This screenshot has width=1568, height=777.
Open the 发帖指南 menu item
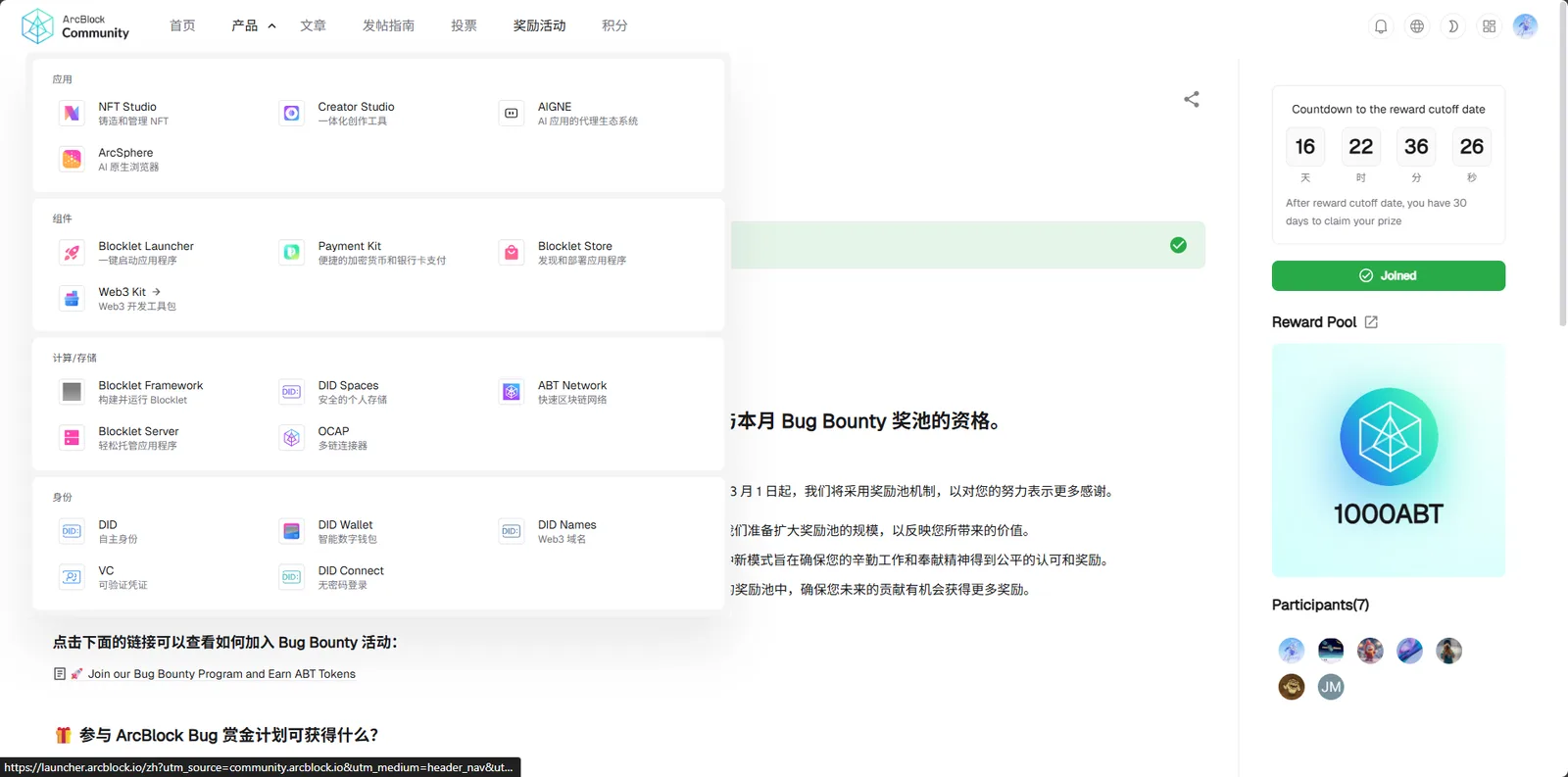388,25
